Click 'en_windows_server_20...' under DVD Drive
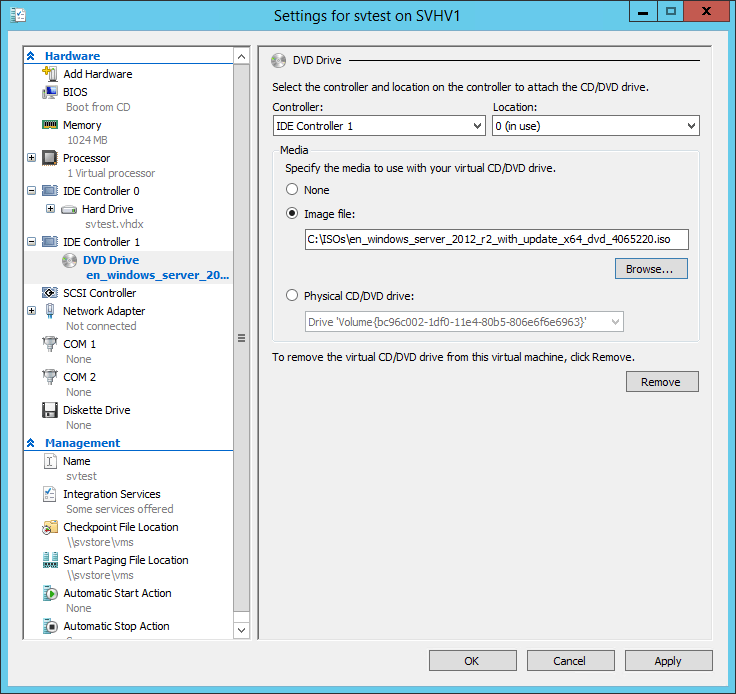Viewport: 736px width, 694px height. click(x=157, y=275)
